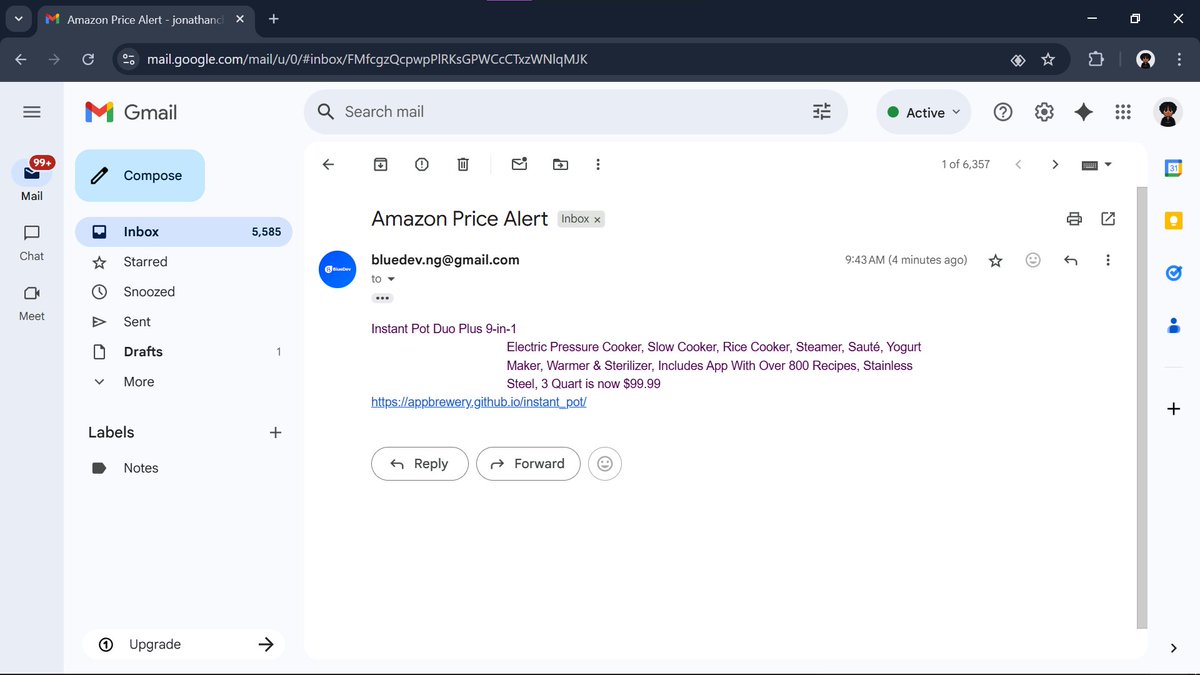
Task: Add emoji reaction in message header
Action: click(x=1033, y=260)
